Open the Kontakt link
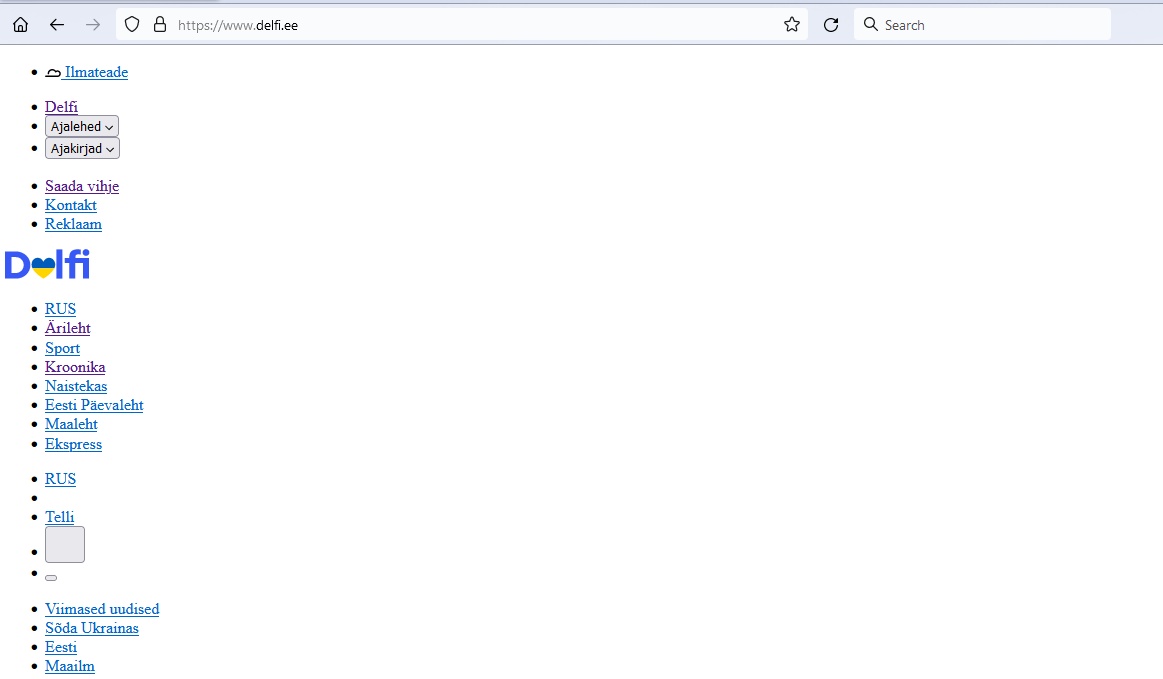This screenshot has width=1163, height=679. point(71,205)
